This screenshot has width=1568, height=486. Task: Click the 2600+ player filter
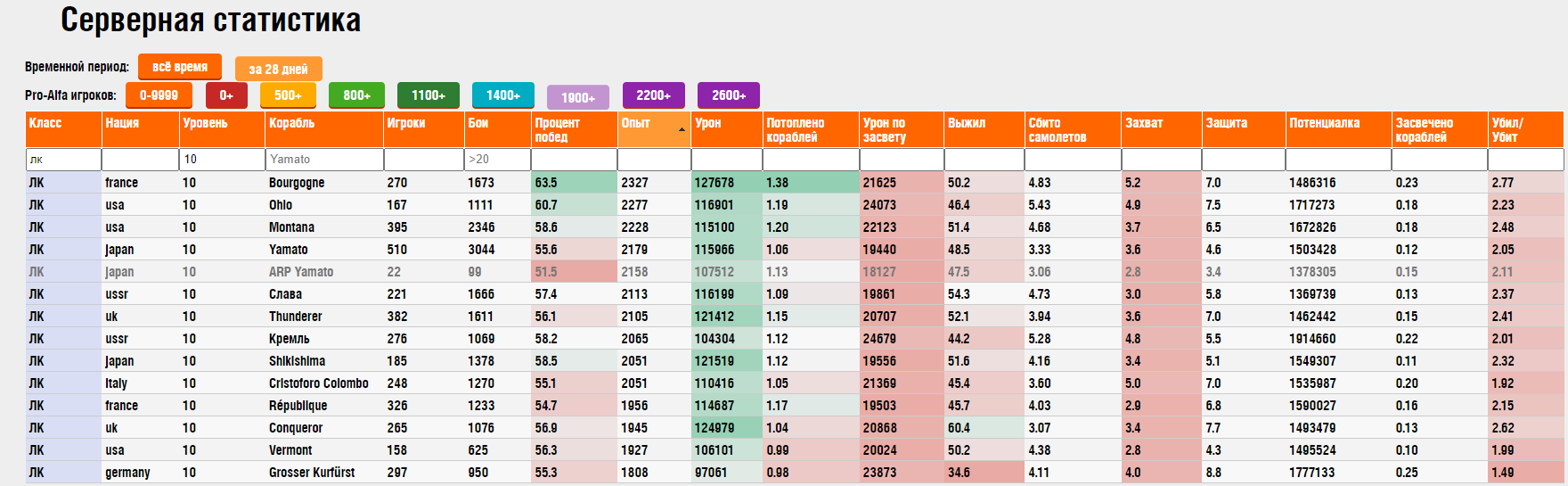[729, 95]
